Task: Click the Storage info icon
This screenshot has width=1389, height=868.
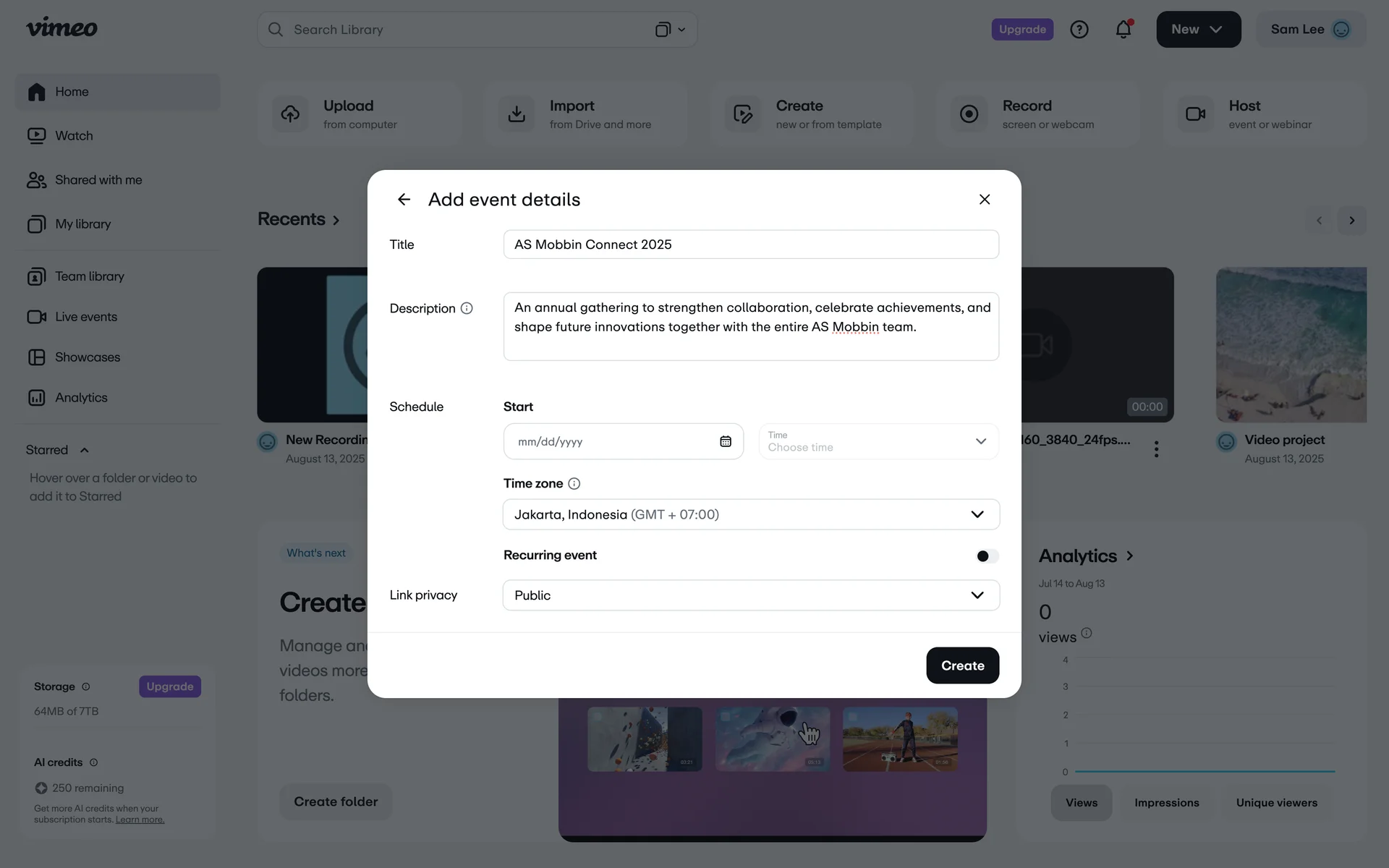Action: (86, 686)
